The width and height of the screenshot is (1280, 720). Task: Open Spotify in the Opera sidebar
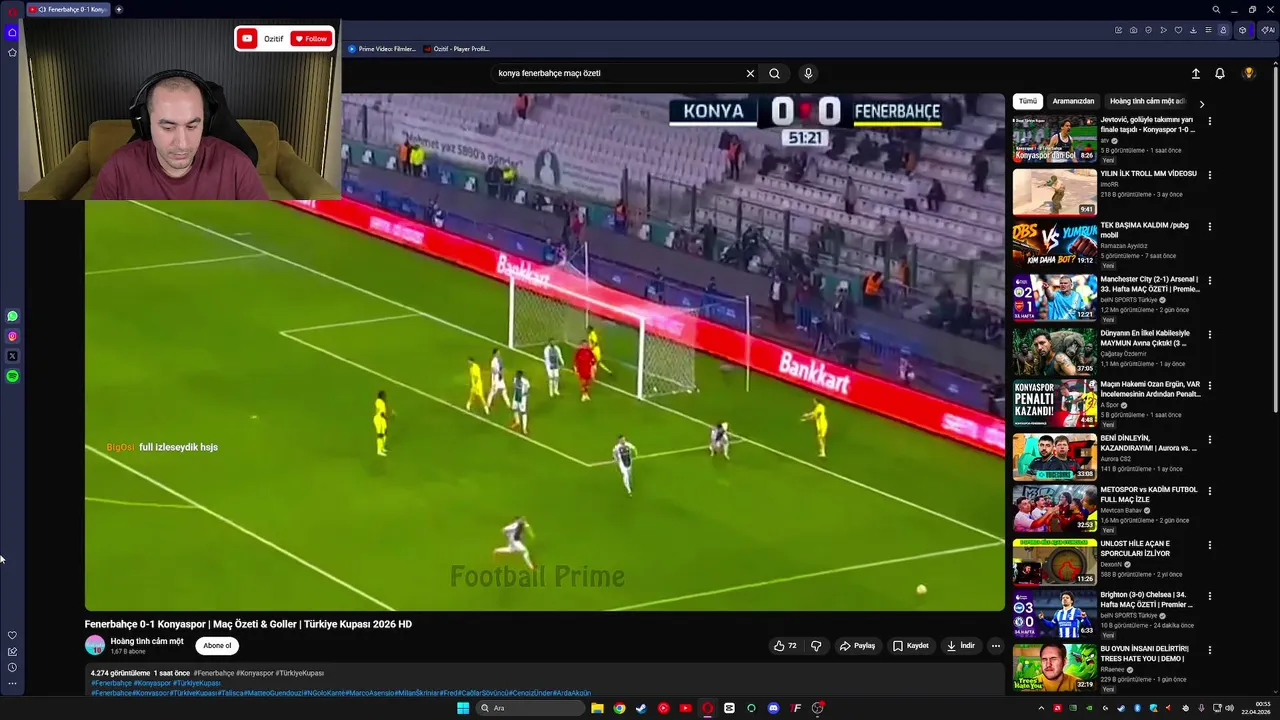[12, 376]
